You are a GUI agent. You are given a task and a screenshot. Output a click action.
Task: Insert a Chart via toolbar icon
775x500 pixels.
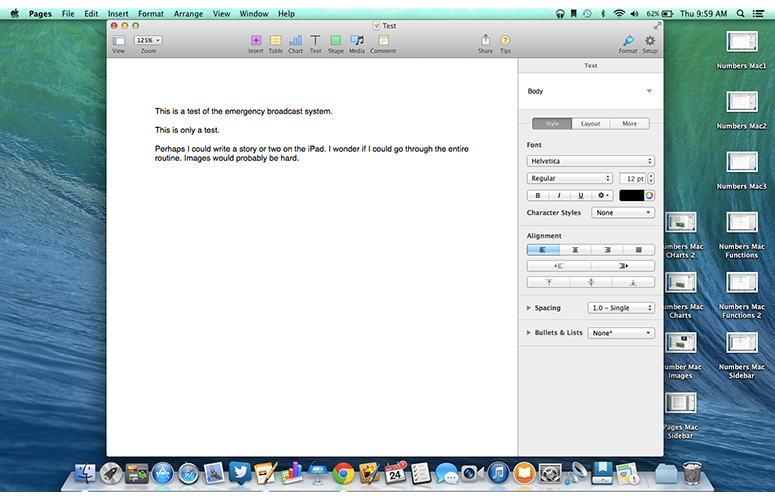pos(296,41)
